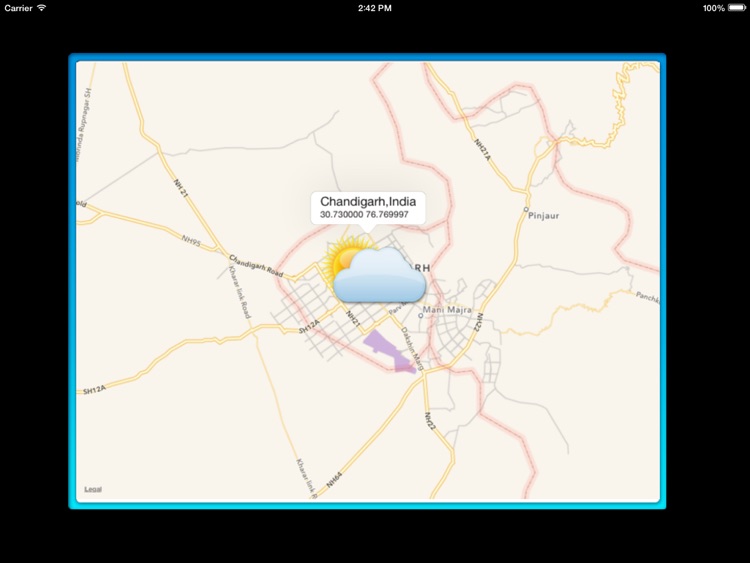Tap the 100% battery percentage text

(714, 8)
